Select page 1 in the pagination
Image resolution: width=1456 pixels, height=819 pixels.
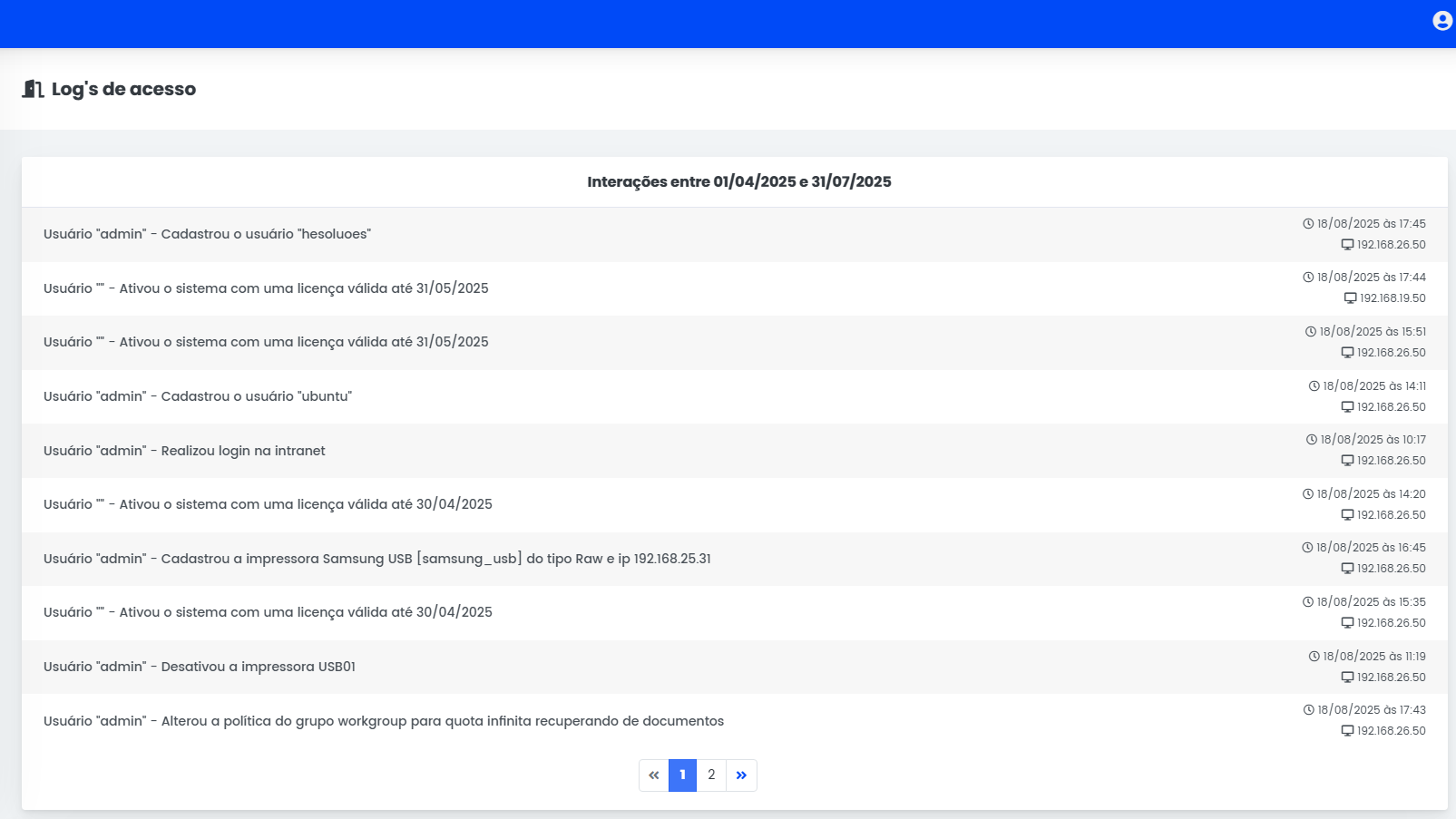[x=682, y=775]
